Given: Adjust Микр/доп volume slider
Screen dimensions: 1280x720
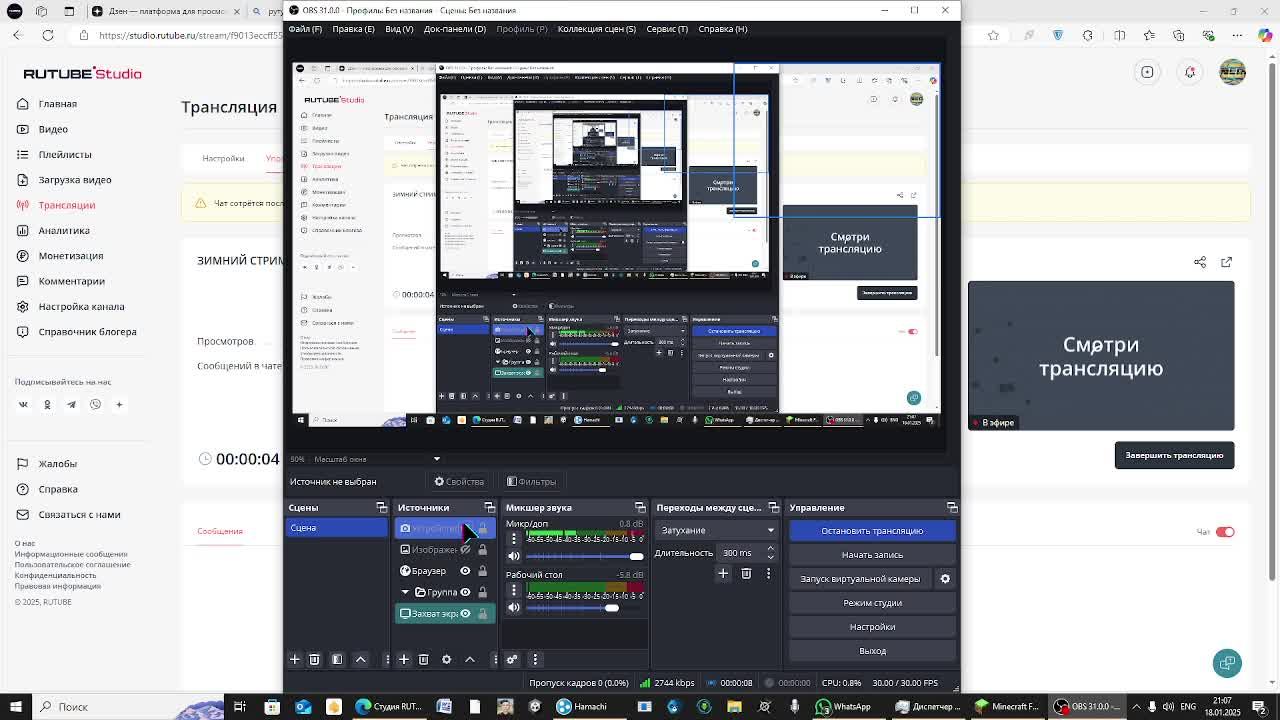Looking at the screenshot, I should [585, 556].
